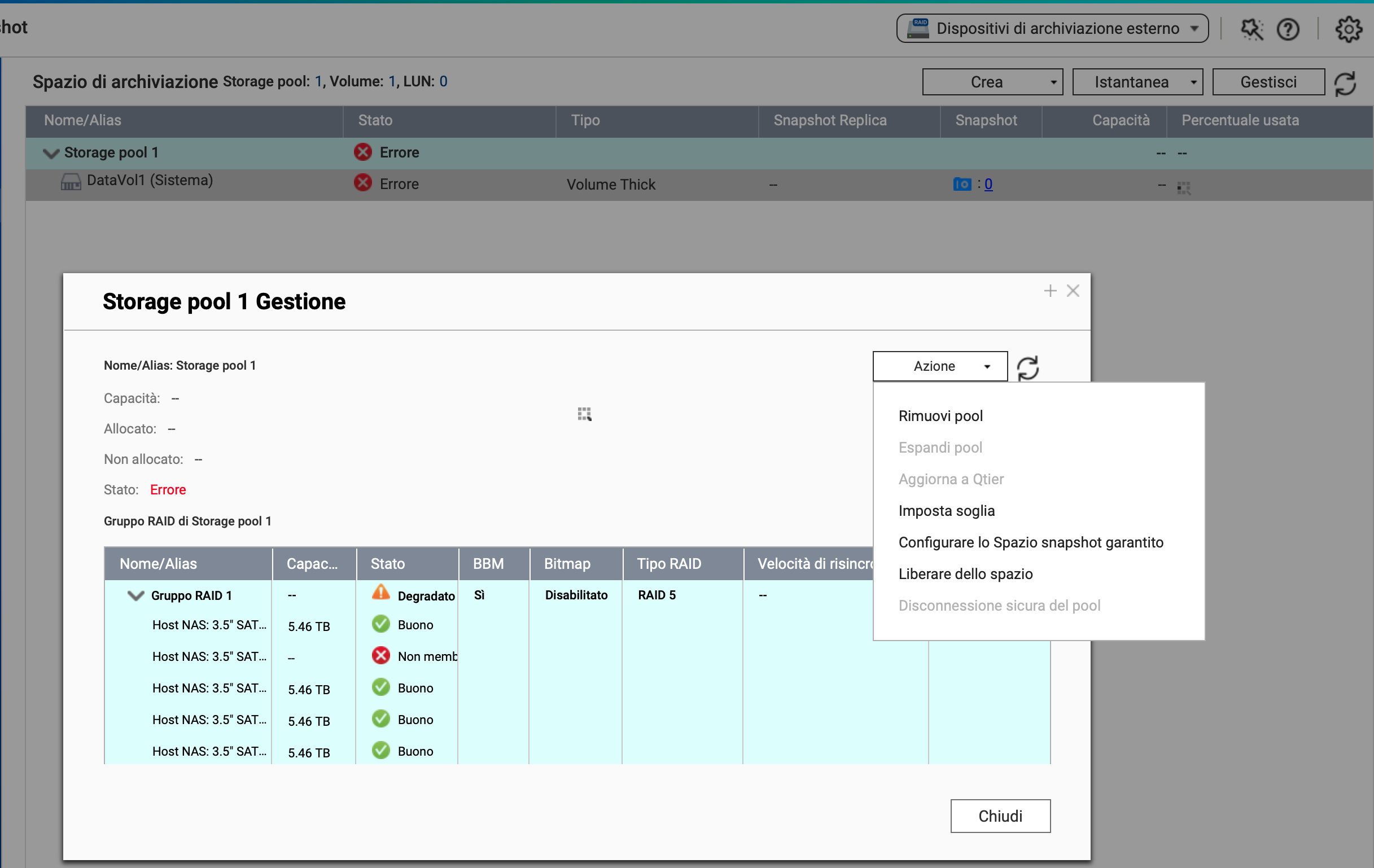Collapse the Storage pool 1 tree row
The height and width of the screenshot is (868, 1374).
click(x=51, y=153)
